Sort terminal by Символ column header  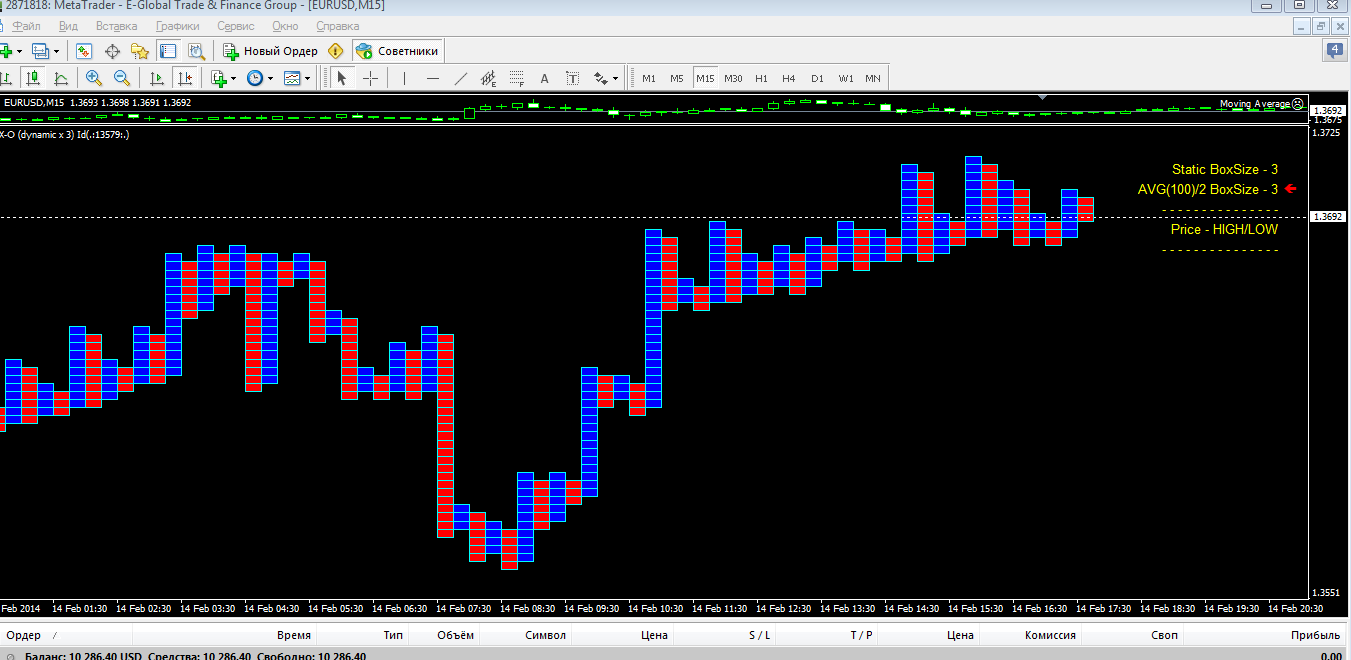[545, 635]
